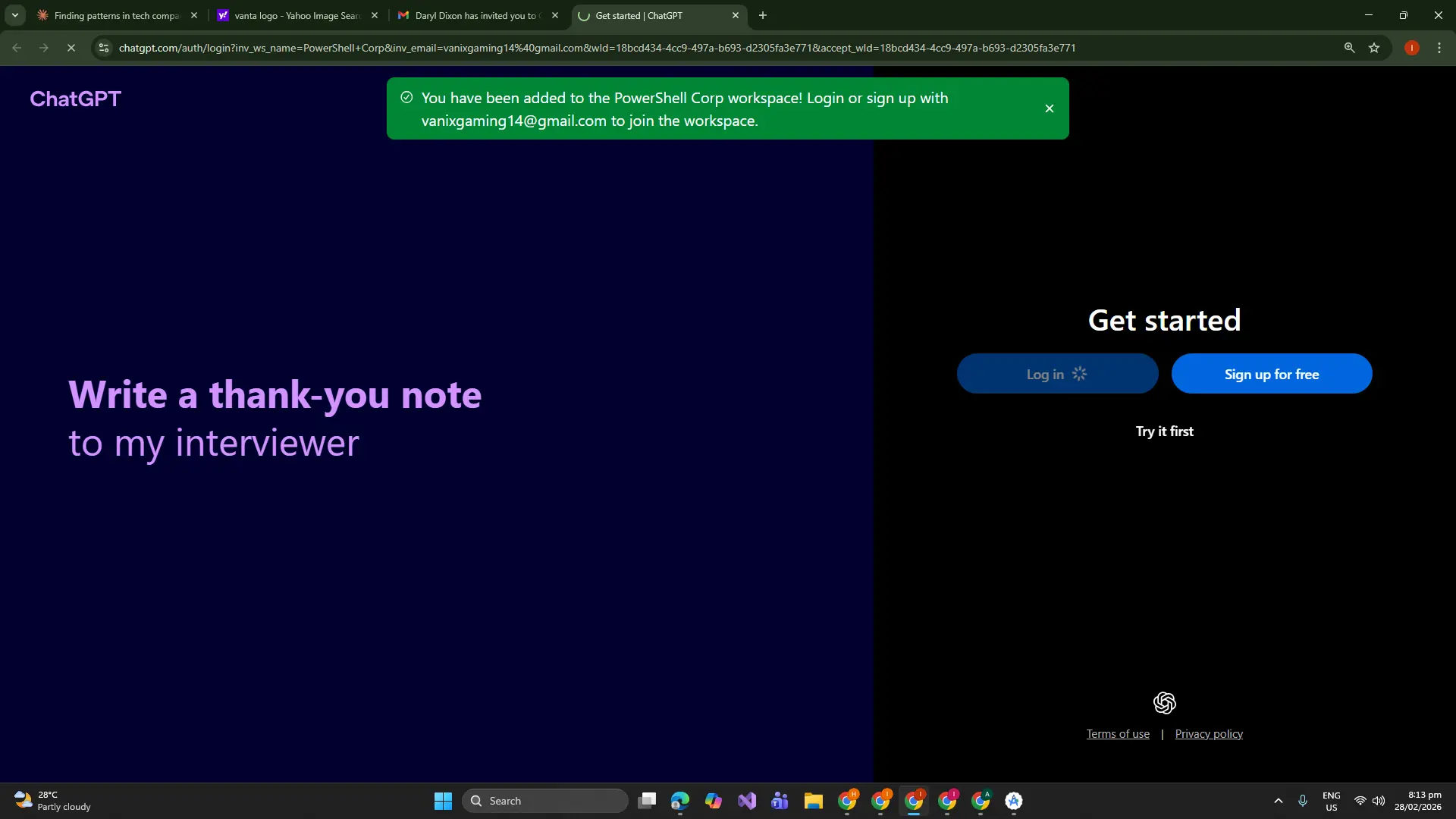1456x819 pixels.
Task: View site information icon in address bar
Action: pos(104,48)
